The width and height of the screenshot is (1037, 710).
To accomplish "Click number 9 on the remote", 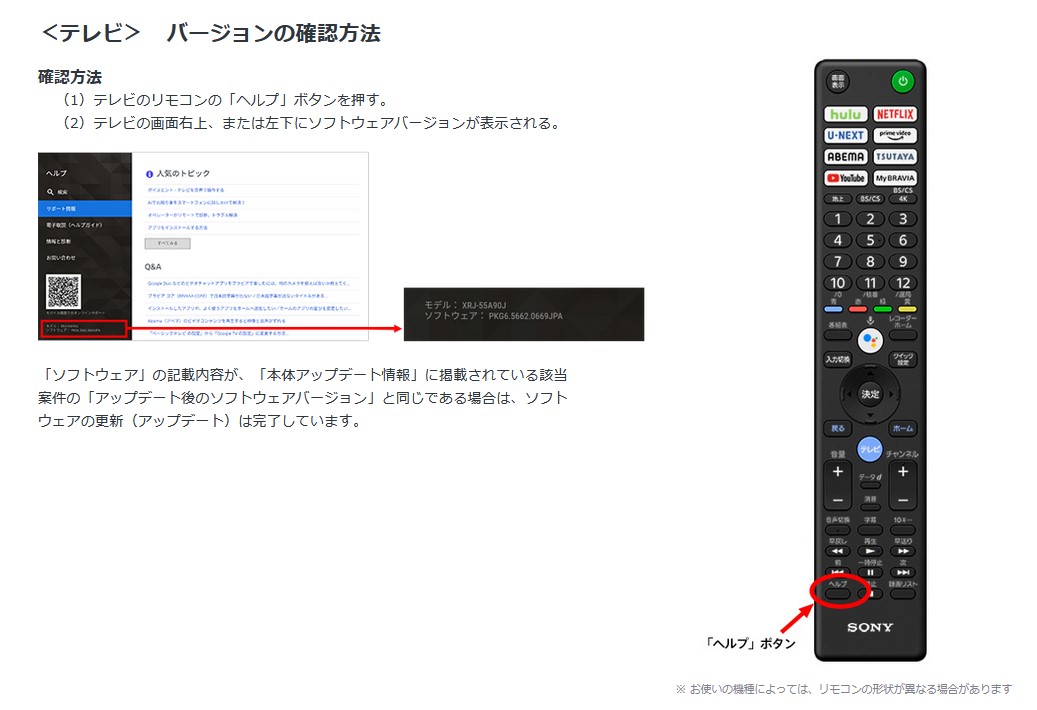I will tap(903, 261).
